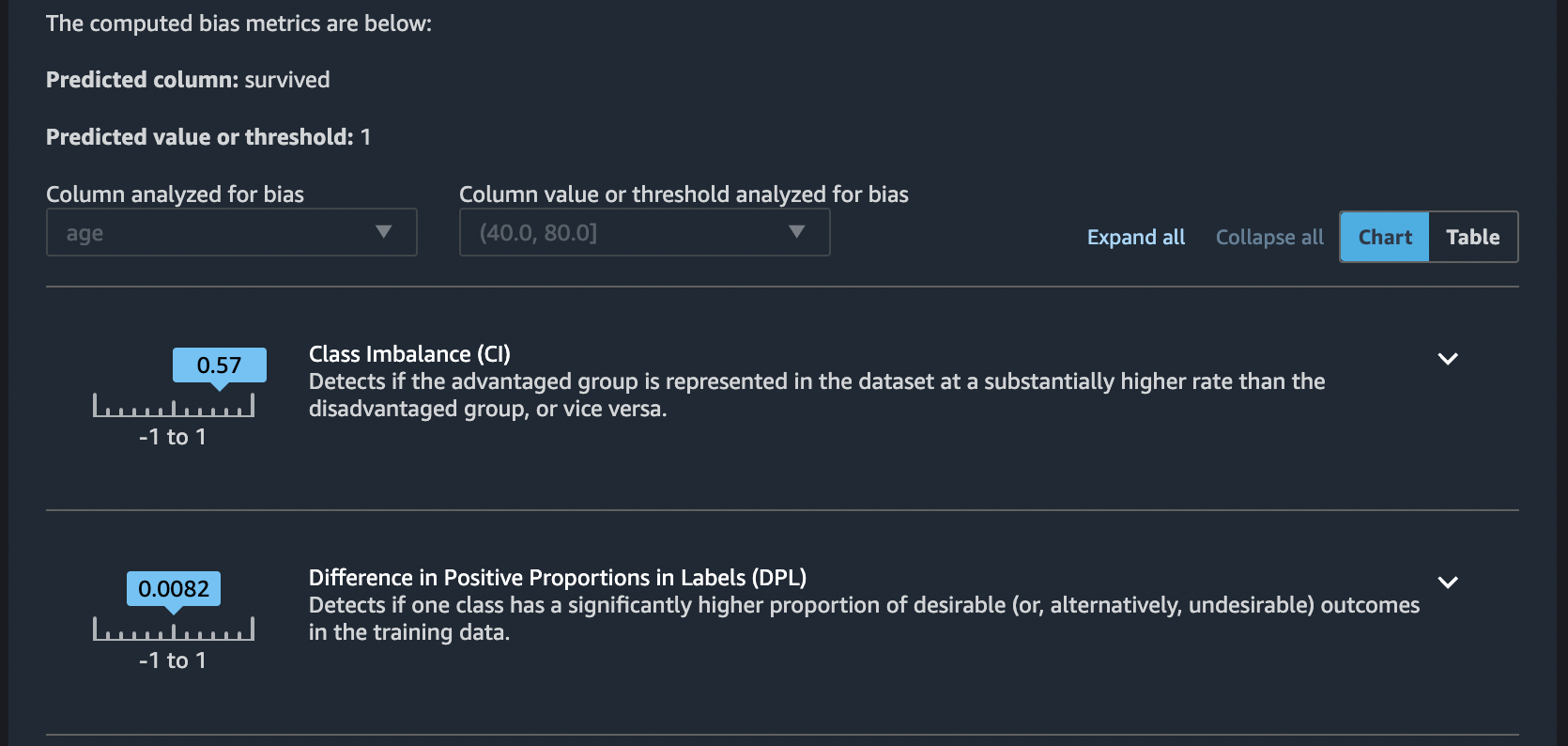Click the threshold value dropdown arrow
Viewport: 1568px width, 746px height.
pos(797,232)
